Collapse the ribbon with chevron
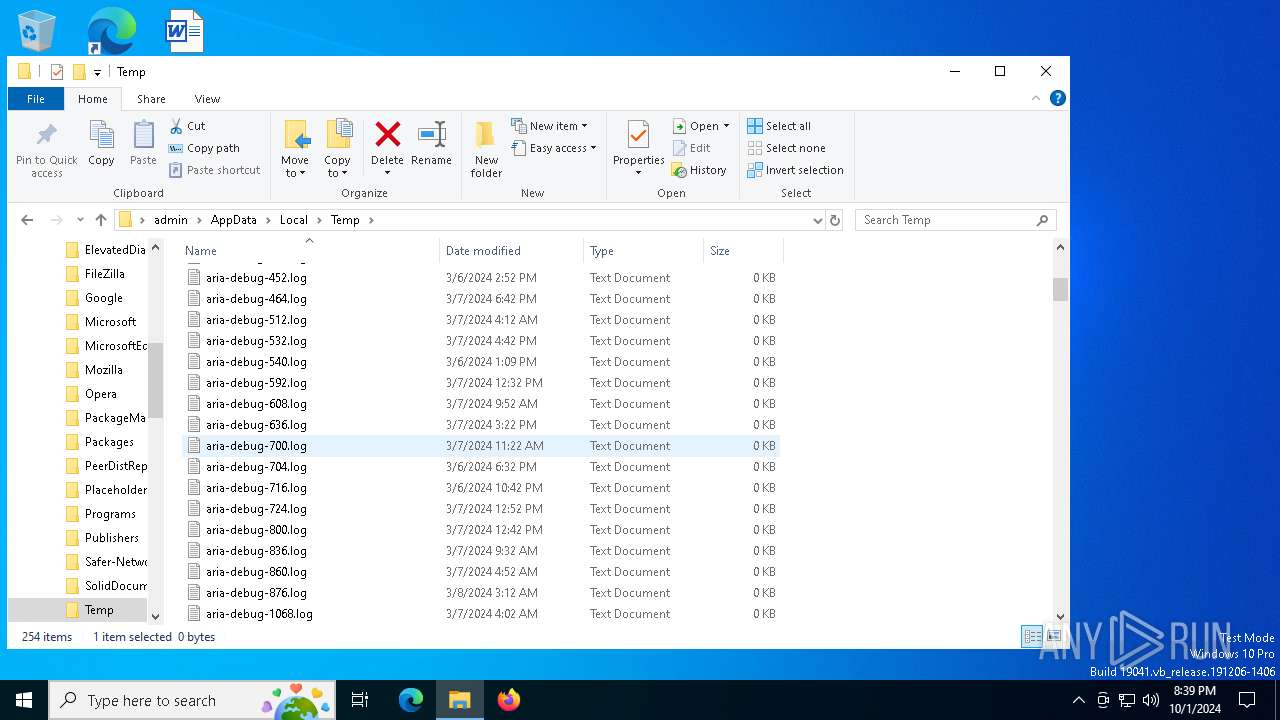The height and width of the screenshot is (720, 1280). click(x=1036, y=98)
